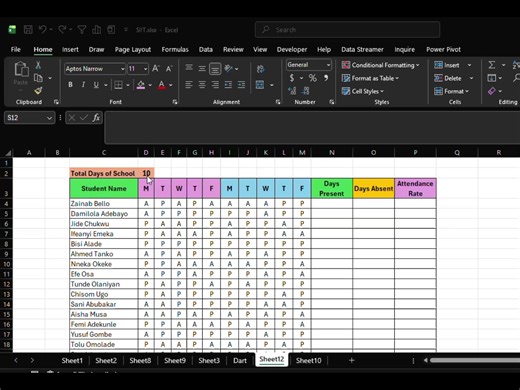Toggle Italic formatting
This screenshot has height=390, width=520.
[x=83, y=85]
